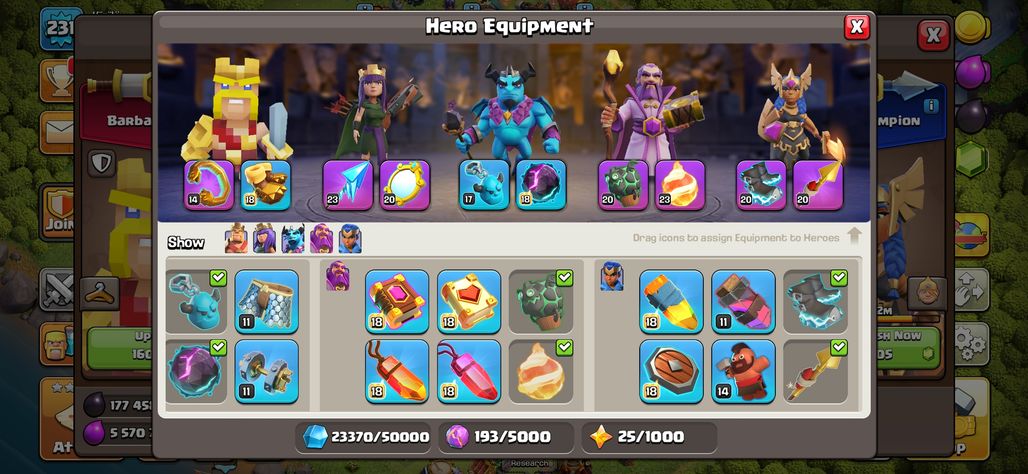Select the Hog Rider Puppet equipment

[743, 371]
